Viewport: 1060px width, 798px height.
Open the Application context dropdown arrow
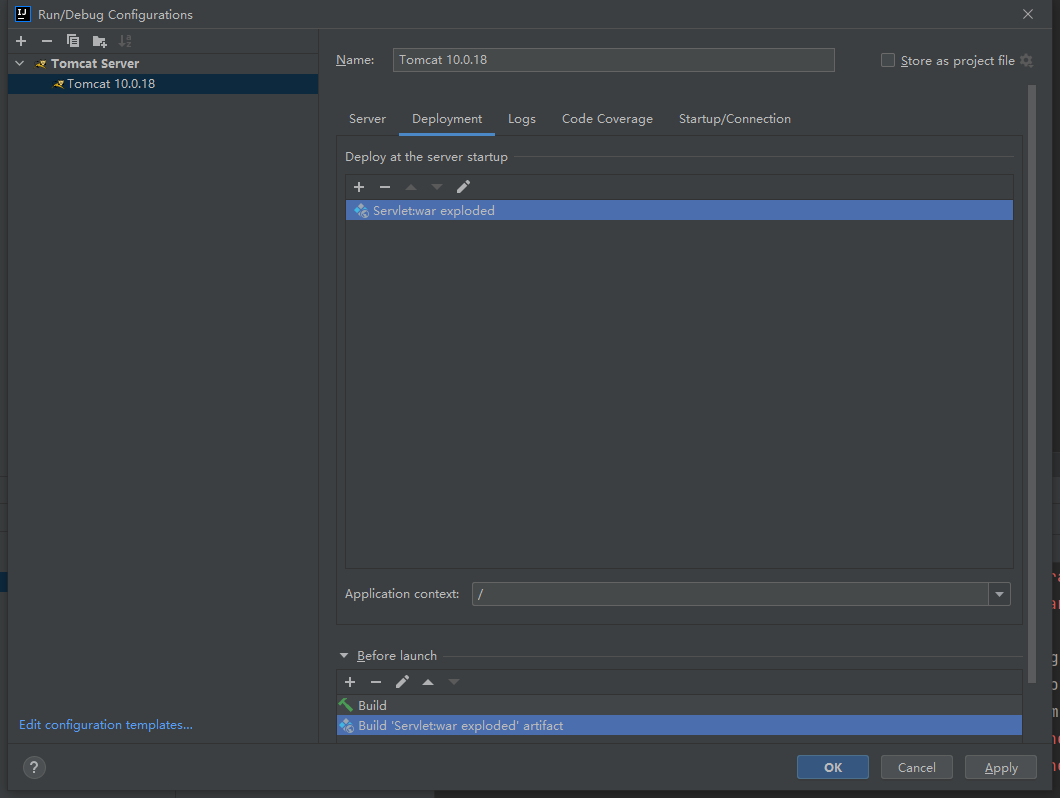[999, 594]
